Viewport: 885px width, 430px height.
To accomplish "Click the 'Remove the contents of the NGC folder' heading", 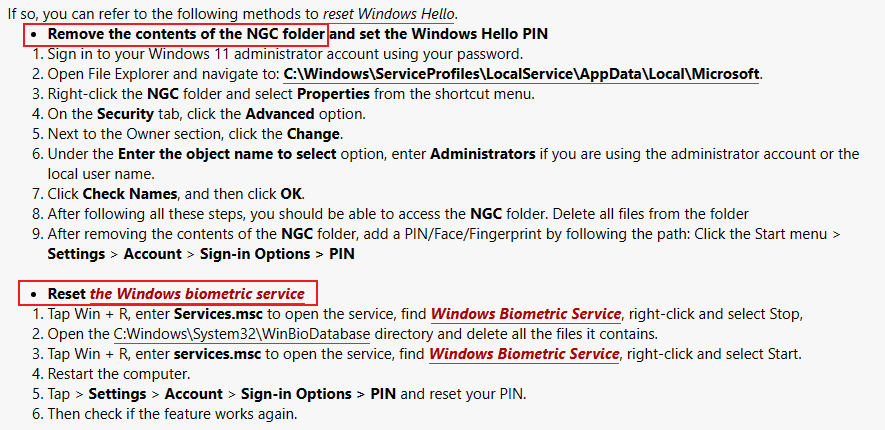I will click(x=187, y=34).
